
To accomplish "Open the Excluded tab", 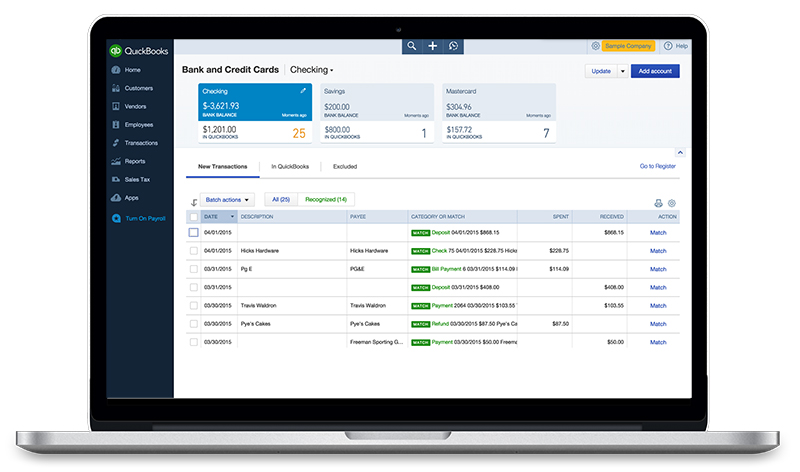I will pyautogui.click(x=344, y=166).
